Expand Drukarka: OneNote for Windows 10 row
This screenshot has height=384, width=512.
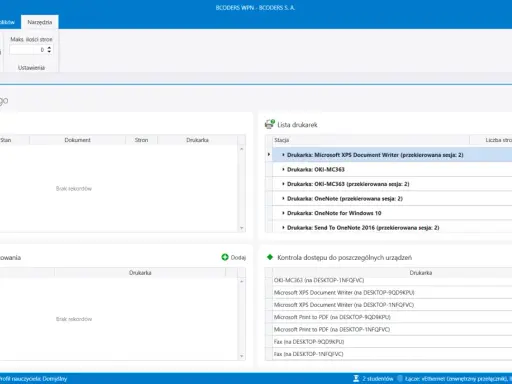pos(283,213)
